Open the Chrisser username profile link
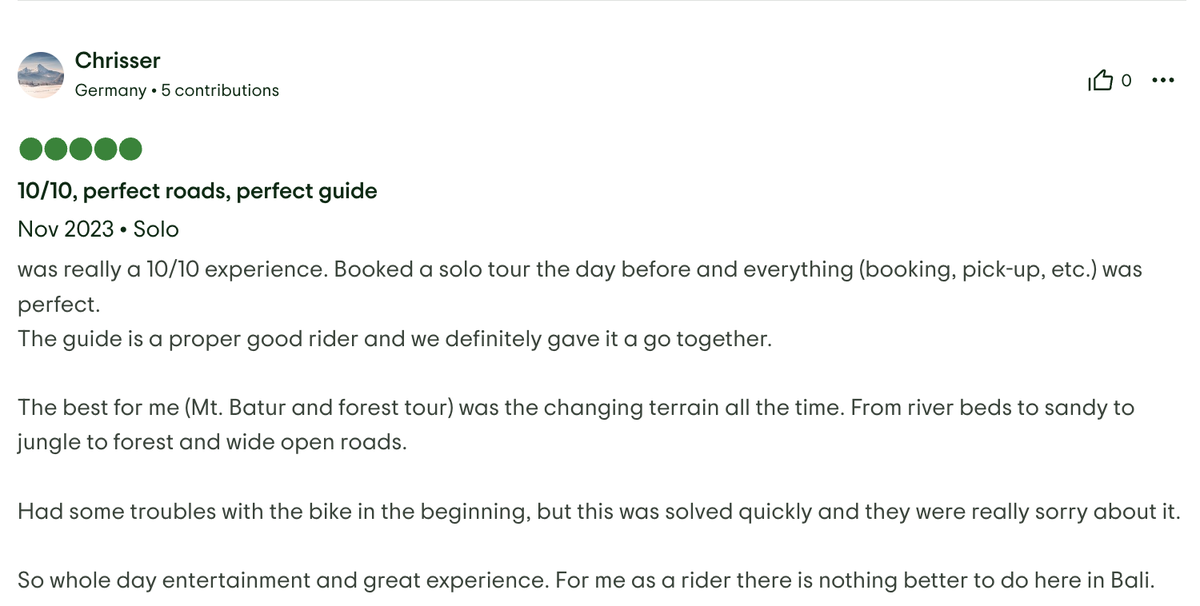Viewport: 1200px width, 606px height. point(117,61)
